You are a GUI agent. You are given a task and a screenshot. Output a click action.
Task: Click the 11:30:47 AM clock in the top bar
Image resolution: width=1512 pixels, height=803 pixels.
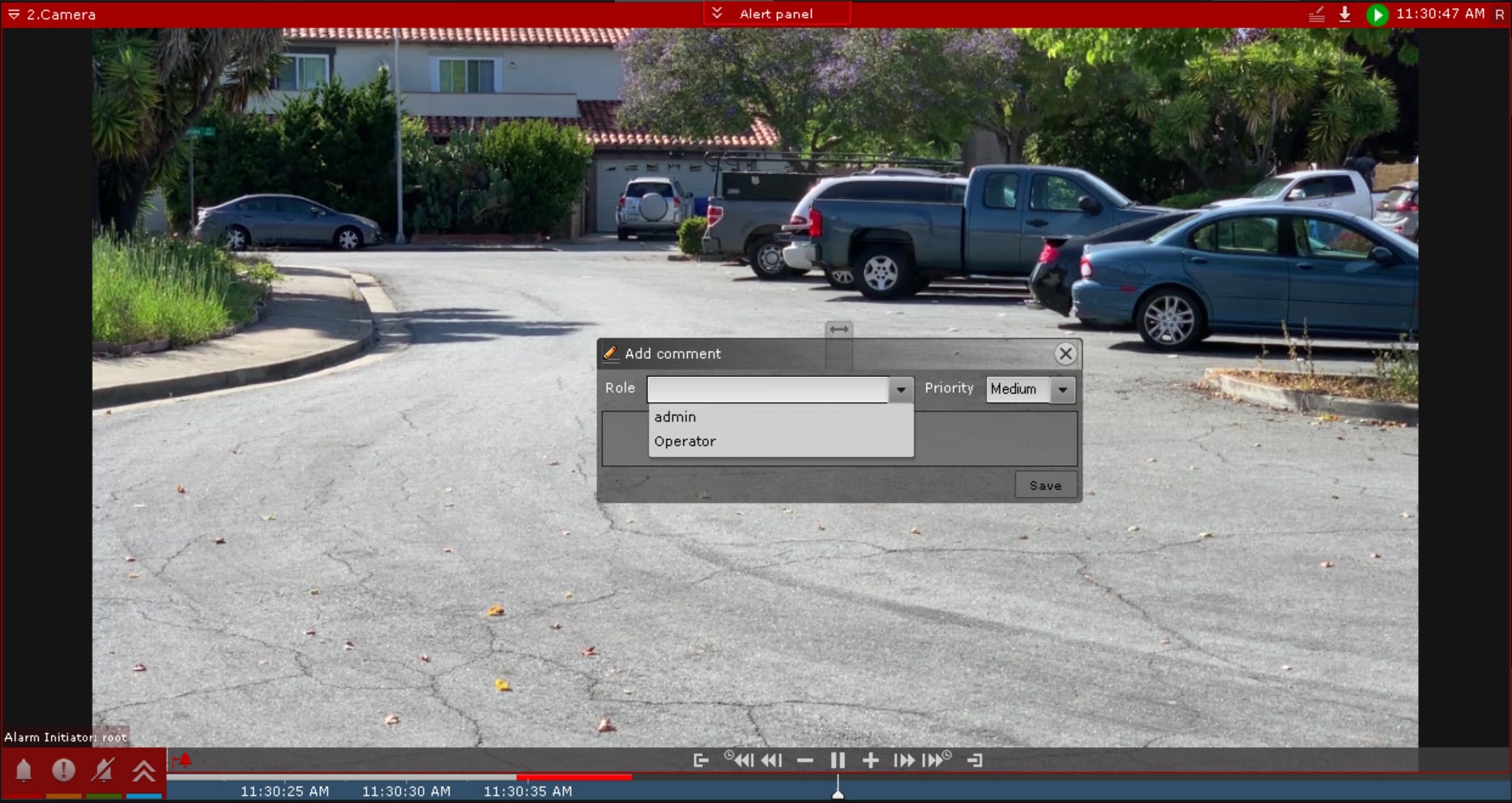coord(1440,14)
